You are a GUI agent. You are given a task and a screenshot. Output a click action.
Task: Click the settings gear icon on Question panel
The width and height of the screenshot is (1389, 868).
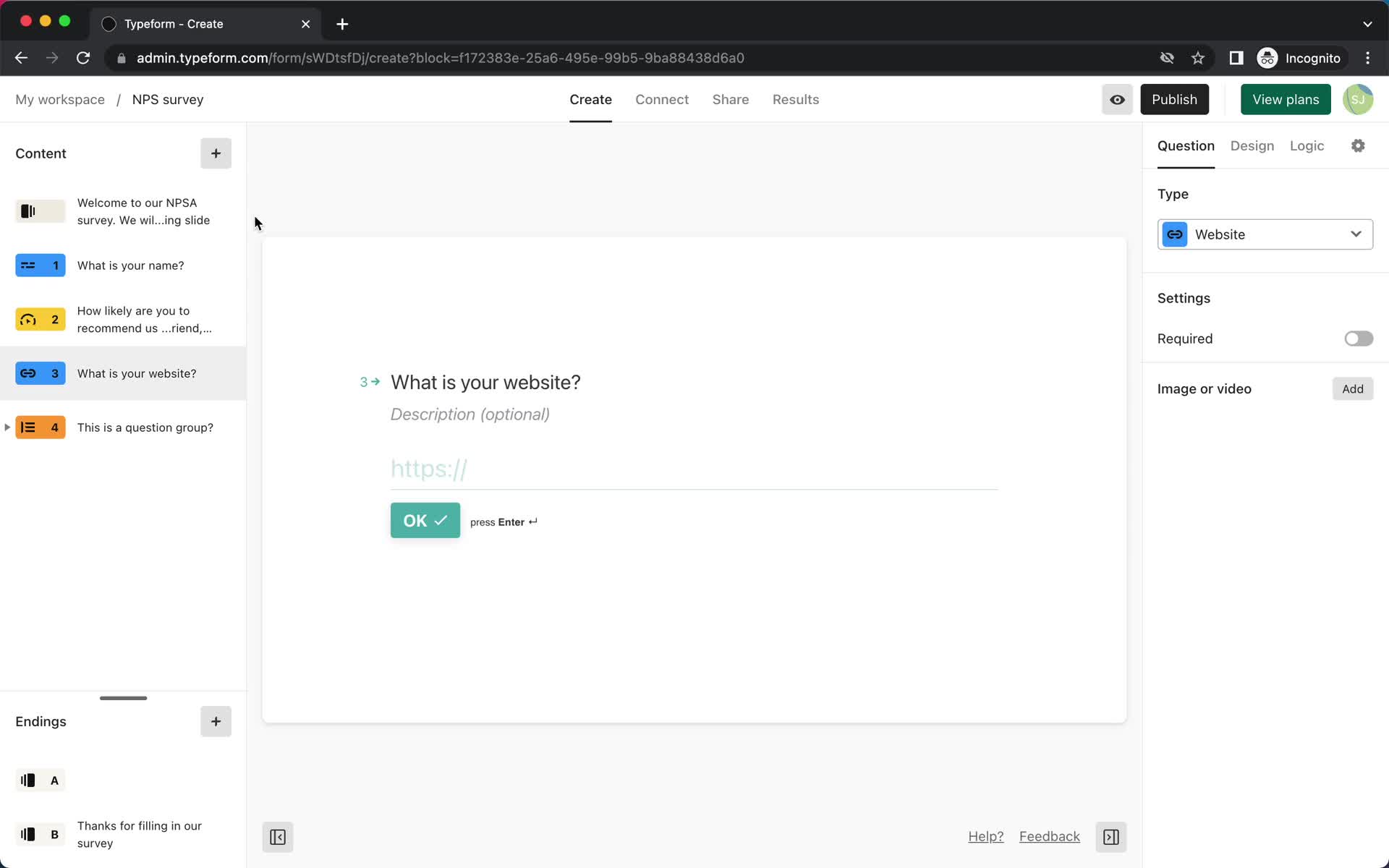point(1358,145)
